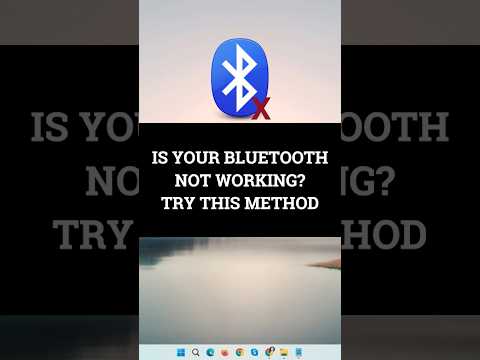Click the taskbar Search magnifier icon
Image resolution: width=480 pixels, height=360 pixels.
pyautogui.click(x=196, y=352)
